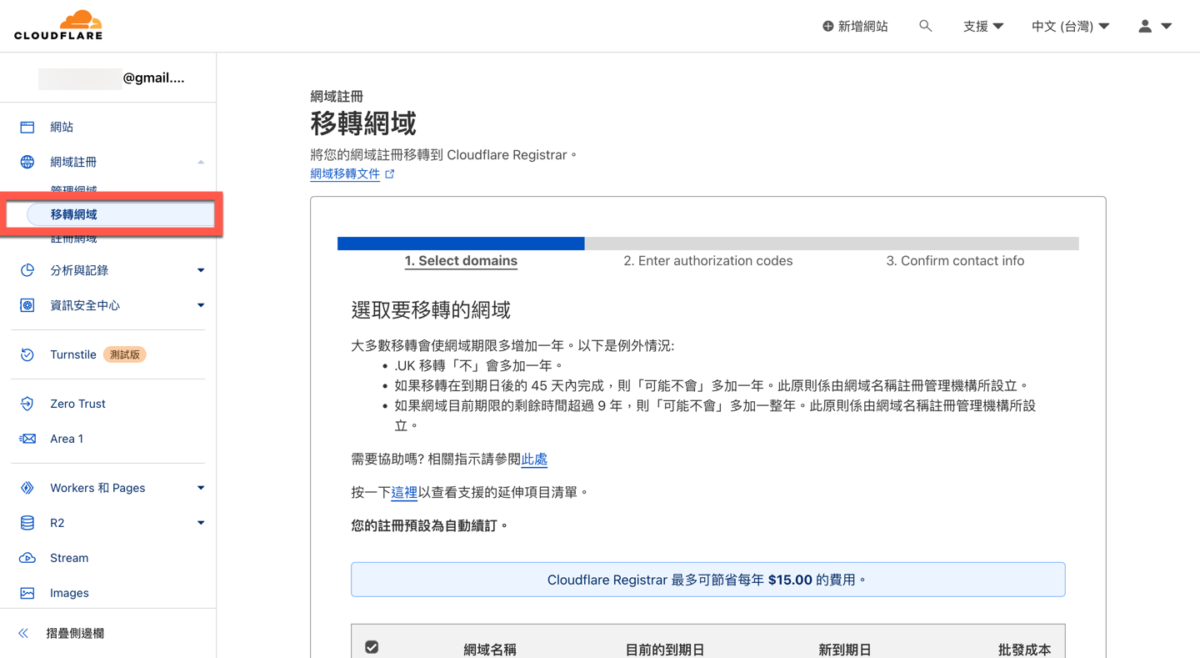The width and height of the screenshot is (1200, 658).
Task: Click the R2 database icon
Action: pyautogui.click(x=28, y=523)
